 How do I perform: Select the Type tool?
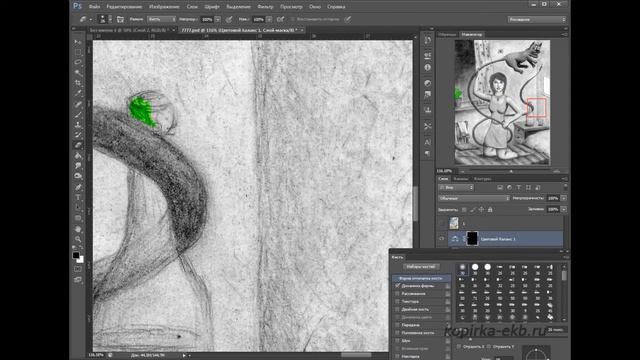click(x=78, y=198)
